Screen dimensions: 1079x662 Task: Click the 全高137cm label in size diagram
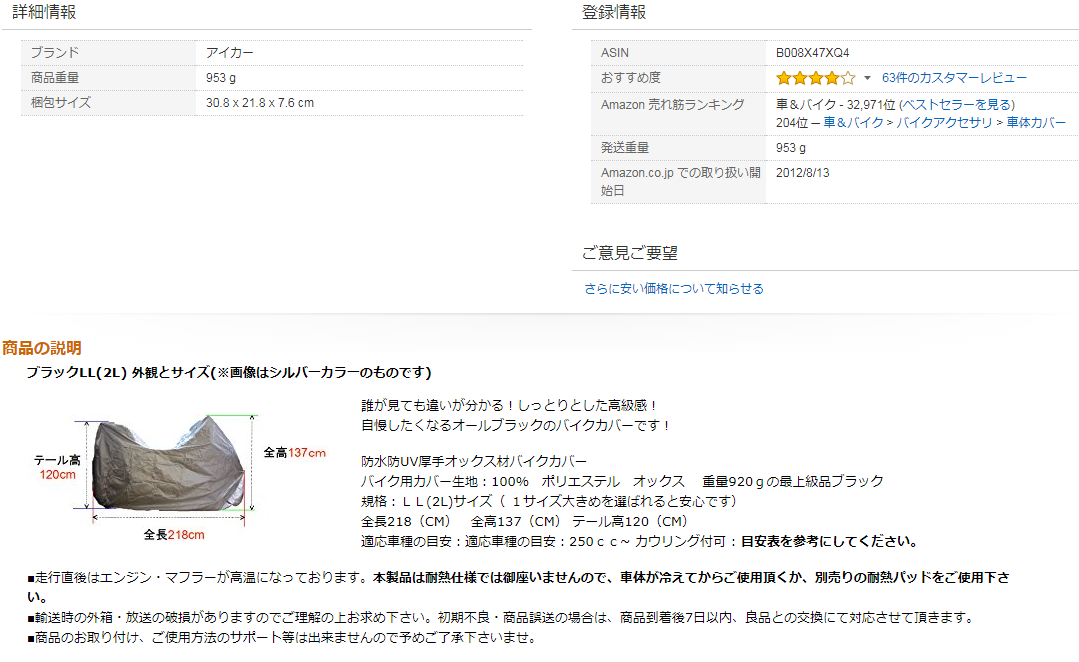(x=294, y=452)
